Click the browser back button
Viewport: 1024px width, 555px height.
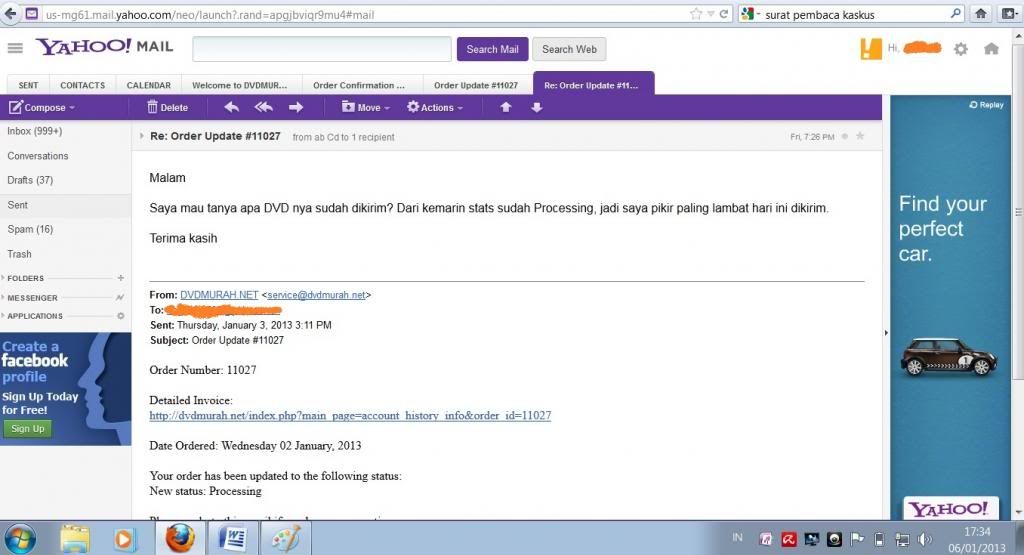click(9, 14)
